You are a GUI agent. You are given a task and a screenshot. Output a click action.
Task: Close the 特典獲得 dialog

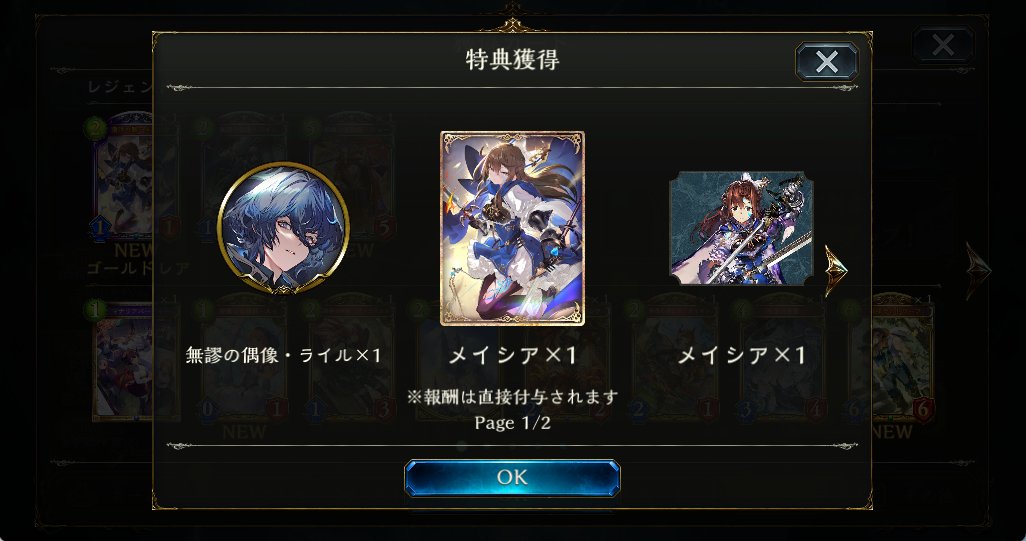click(x=826, y=62)
